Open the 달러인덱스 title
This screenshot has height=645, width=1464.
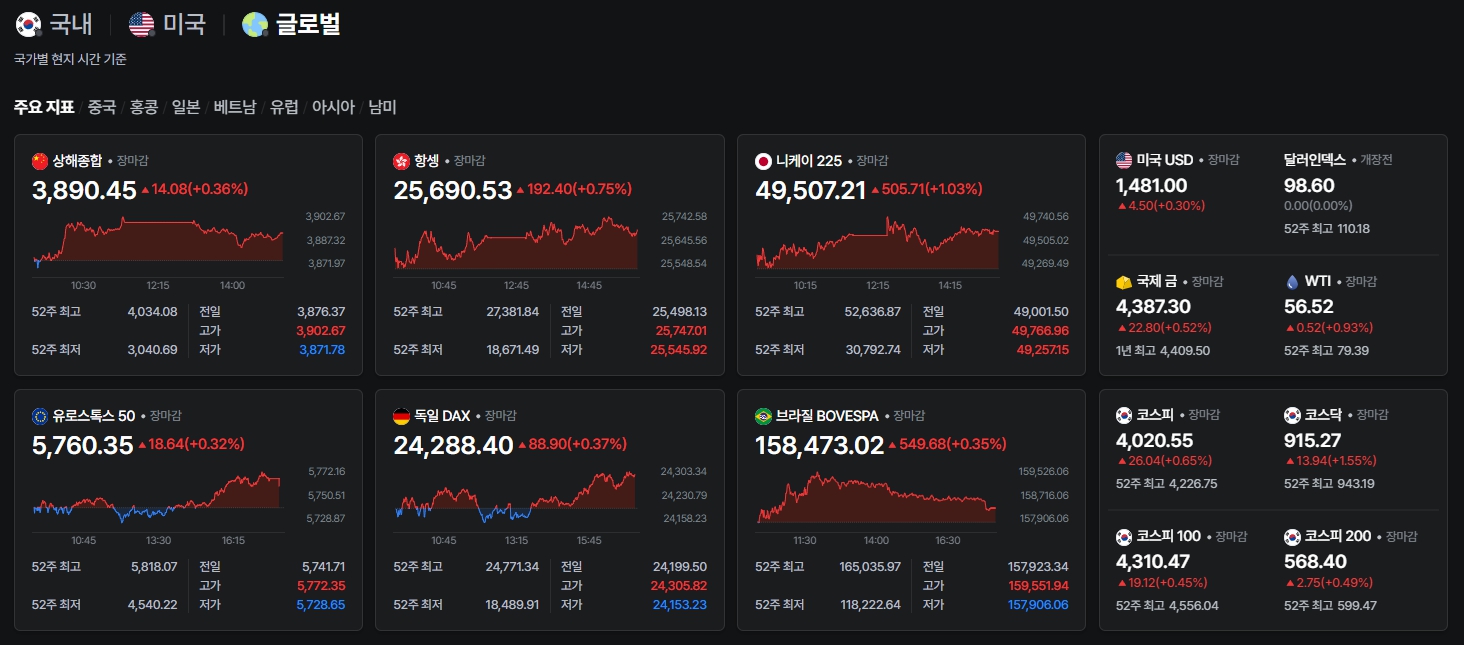point(1315,160)
